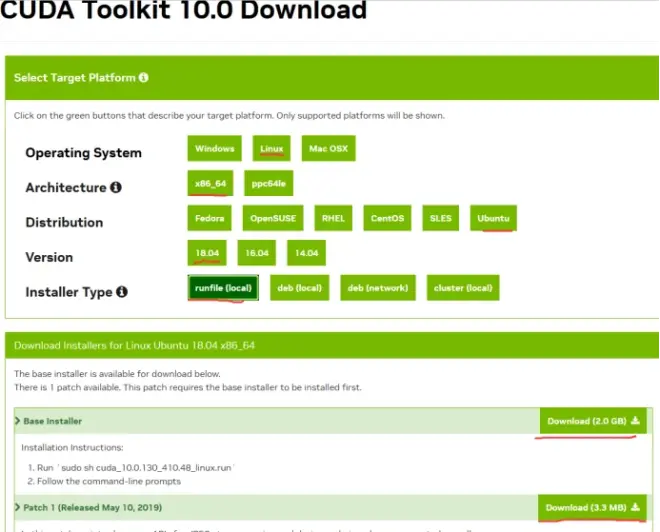Pick OpenSUSE distribution
This screenshot has width=660, height=532.
pyautogui.click(x=273, y=218)
